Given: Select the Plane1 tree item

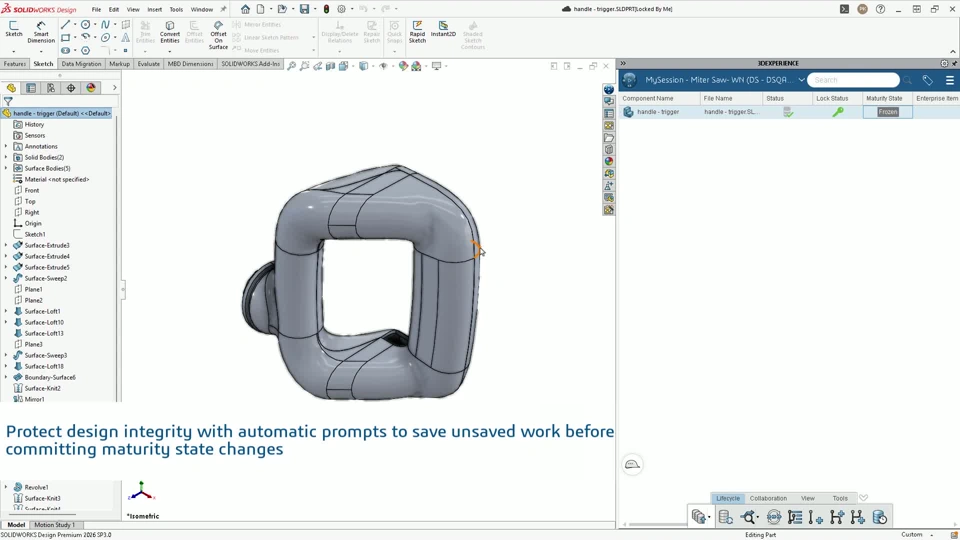Looking at the screenshot, I should click(33, 290).
